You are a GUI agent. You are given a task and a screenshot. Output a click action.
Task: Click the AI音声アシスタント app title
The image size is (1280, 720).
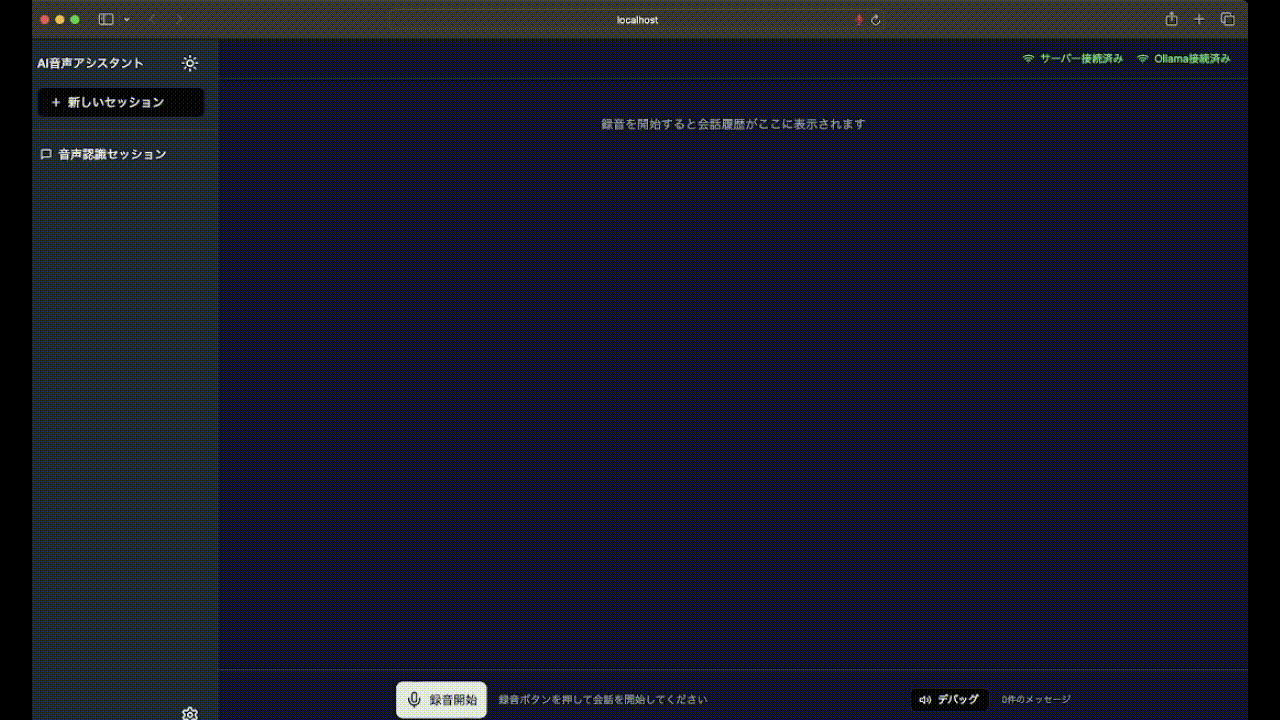pos(91,63)
